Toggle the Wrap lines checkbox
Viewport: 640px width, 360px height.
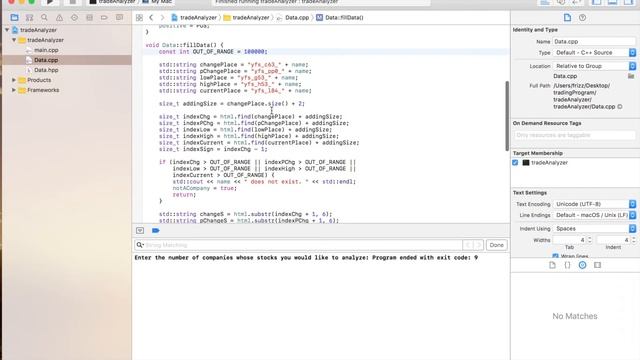(555, 256)
